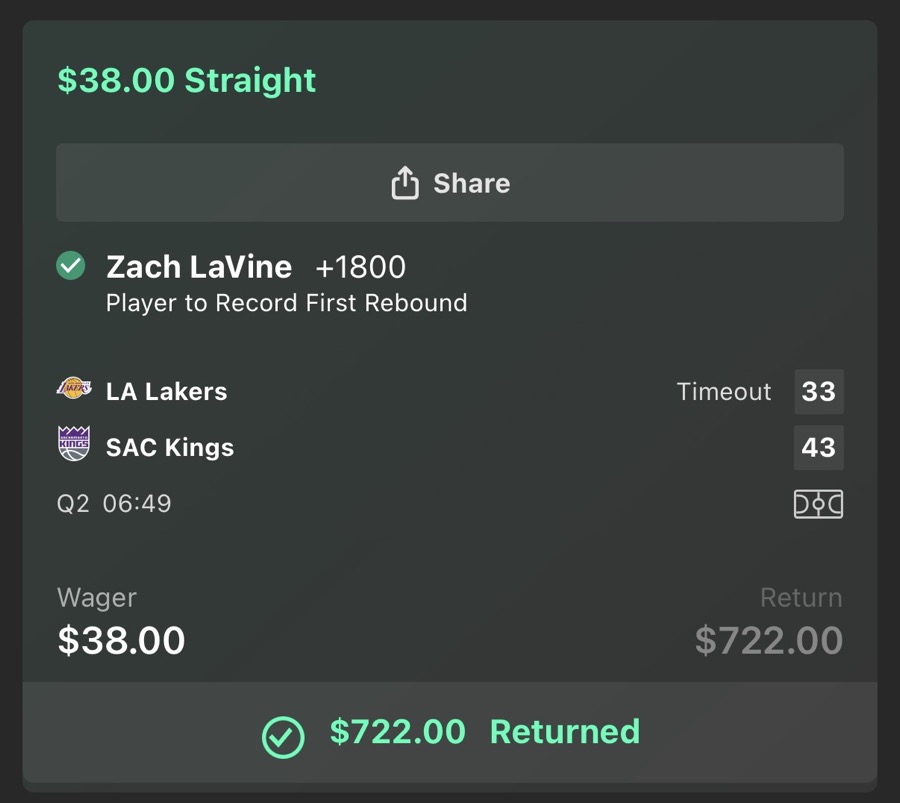This screenshot has width=900, height=803.
Task: Click the Kings score box showing 43
Action: pyautogui.click(x=819, y=448)
